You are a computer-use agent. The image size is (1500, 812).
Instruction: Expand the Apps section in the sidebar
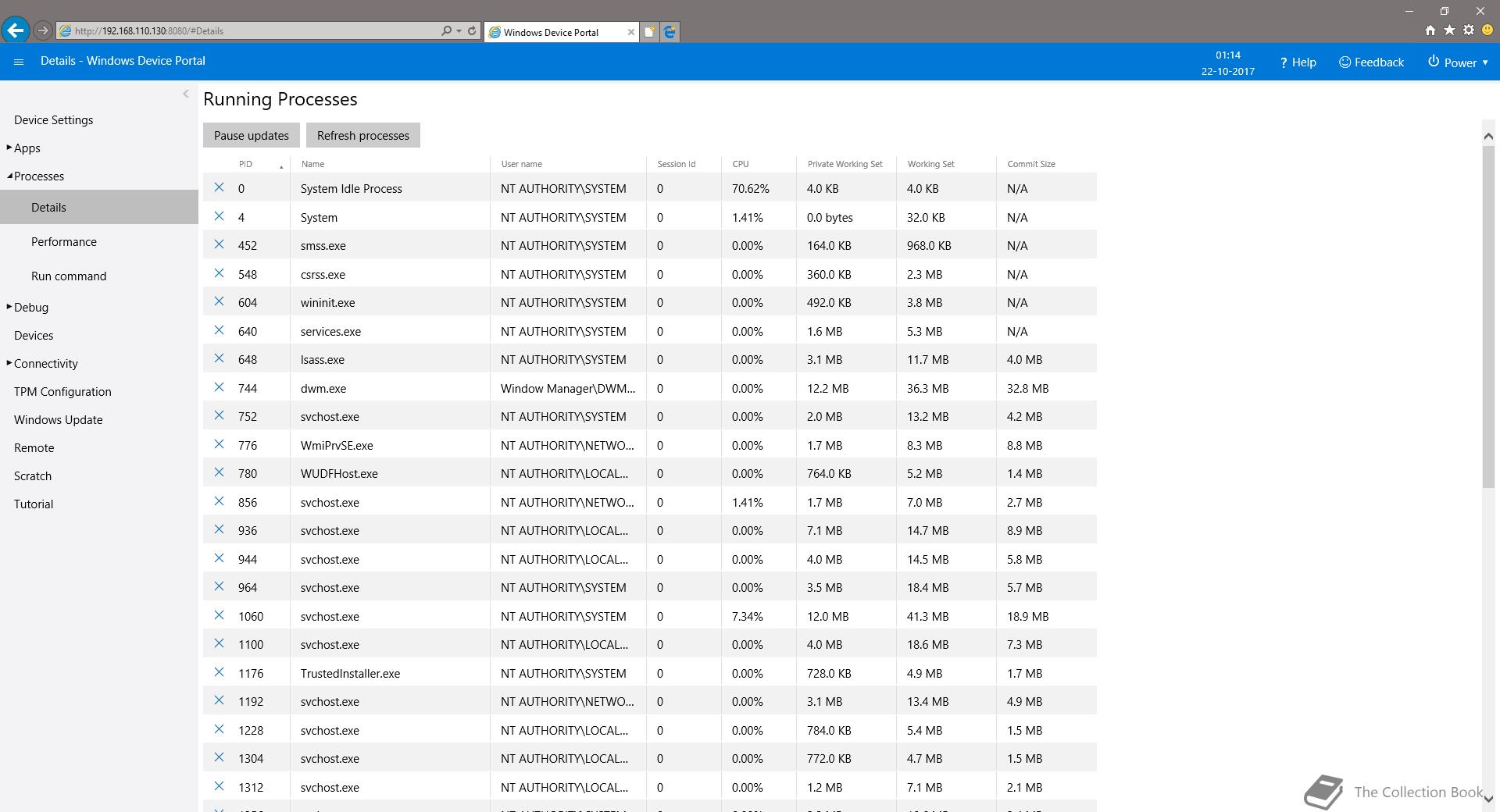(9, 148)
